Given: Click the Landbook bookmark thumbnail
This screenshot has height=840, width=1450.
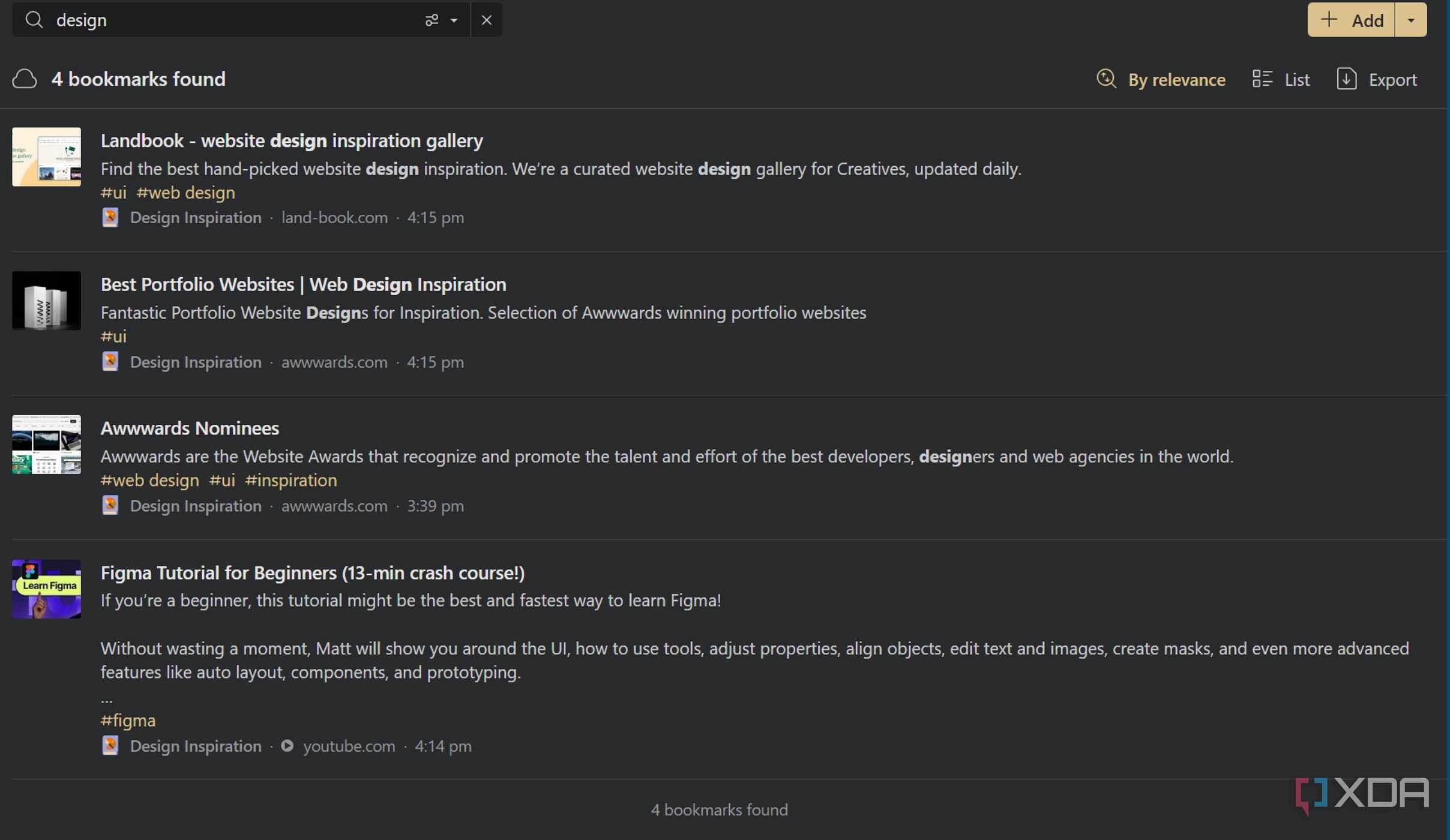Looking at the screenshot, I should (46, 157).
